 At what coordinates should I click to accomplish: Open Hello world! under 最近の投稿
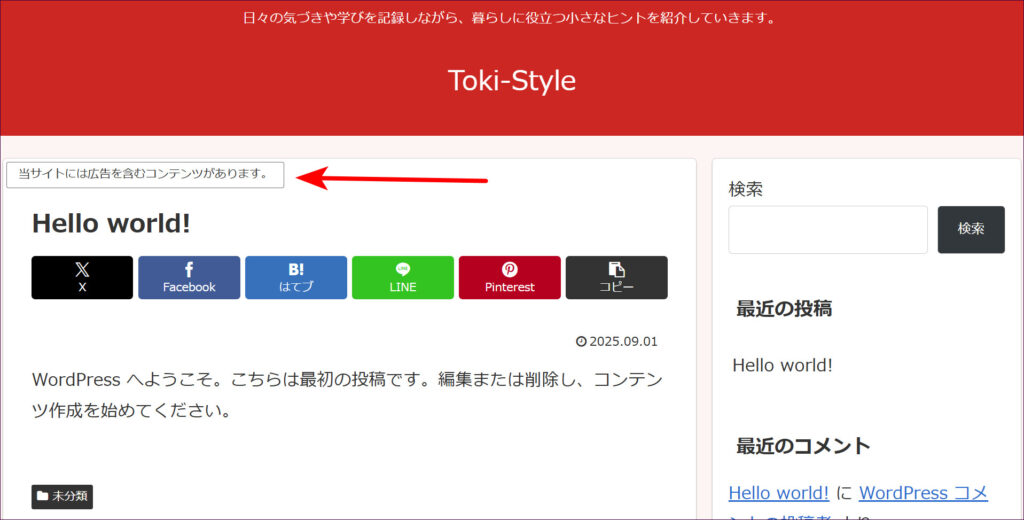coord(782,365)
